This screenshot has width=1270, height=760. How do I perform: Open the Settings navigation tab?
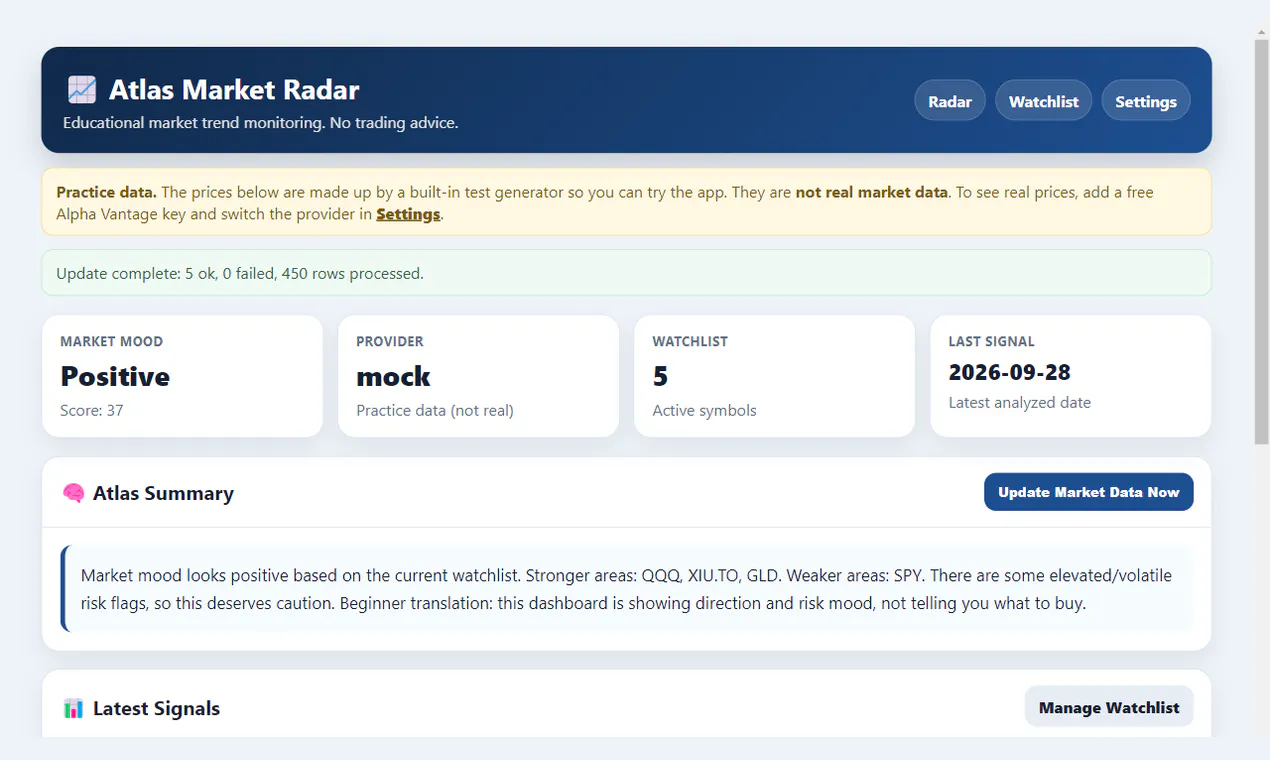point(1146,101)
